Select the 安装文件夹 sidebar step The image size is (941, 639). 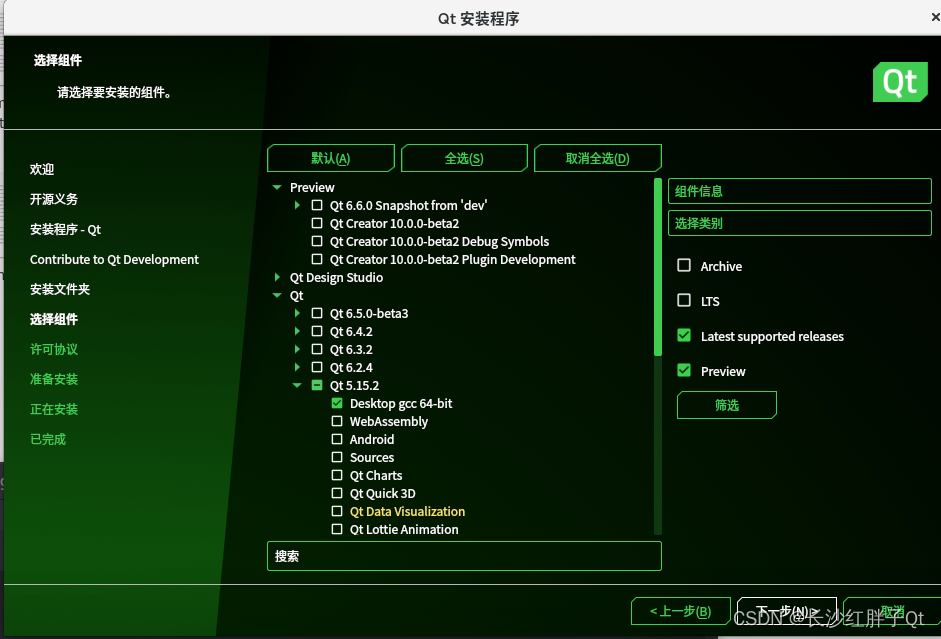click(60, 289)
